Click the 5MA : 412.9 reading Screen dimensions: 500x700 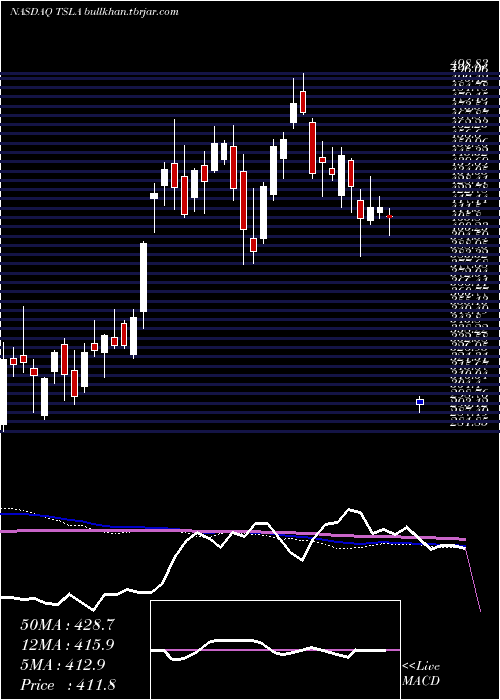point(62,665)
